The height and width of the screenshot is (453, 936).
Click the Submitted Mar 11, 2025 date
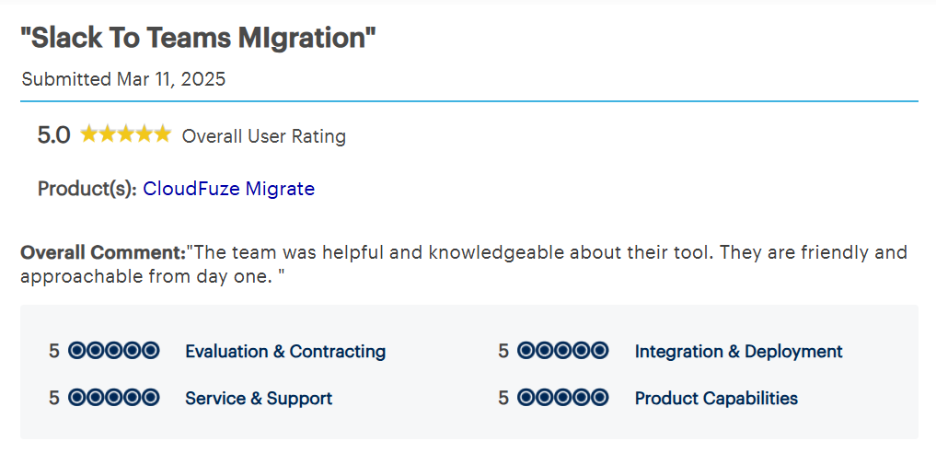click(x=123, y=79)
